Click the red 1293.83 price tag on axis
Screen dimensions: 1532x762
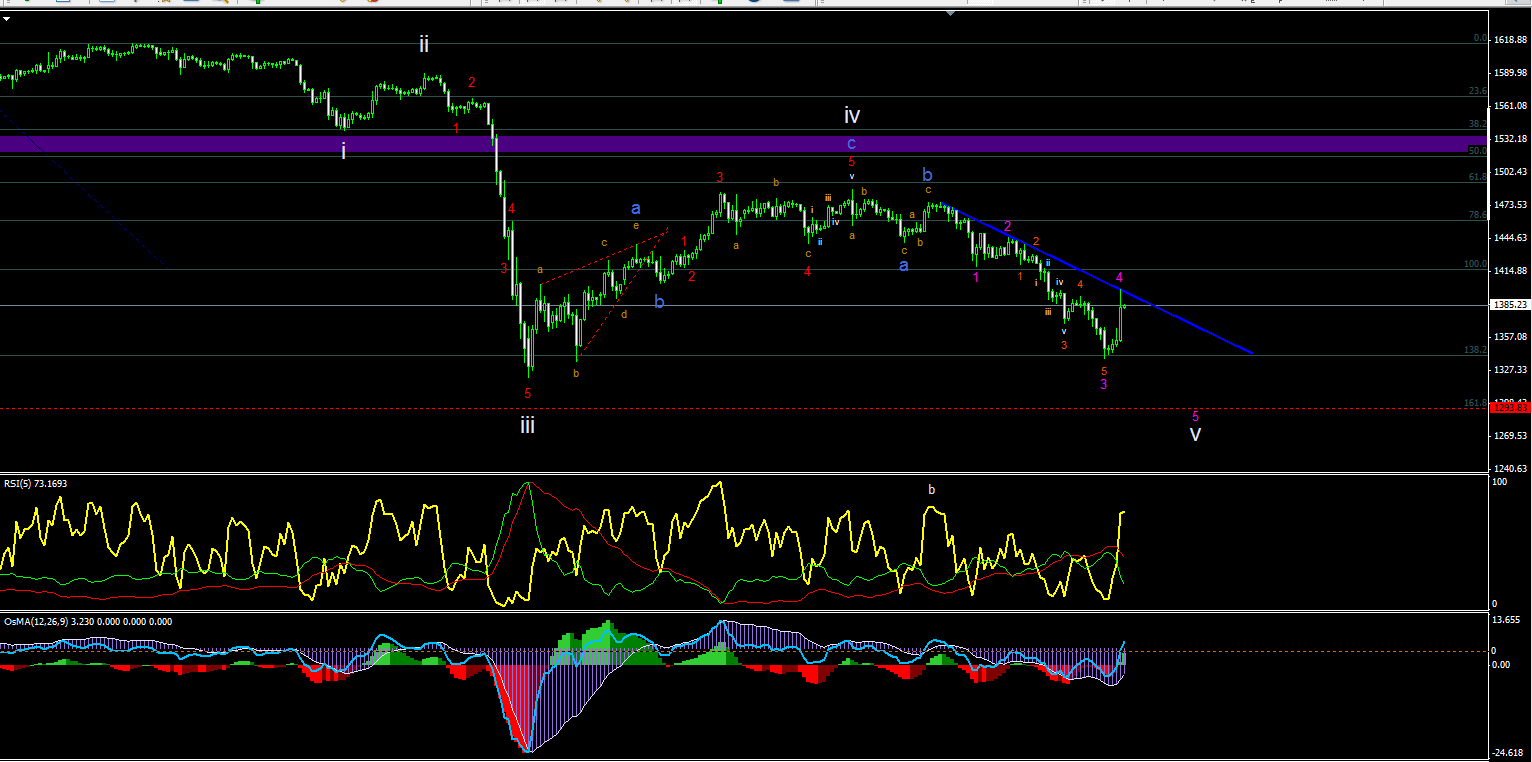point(1508,407)
